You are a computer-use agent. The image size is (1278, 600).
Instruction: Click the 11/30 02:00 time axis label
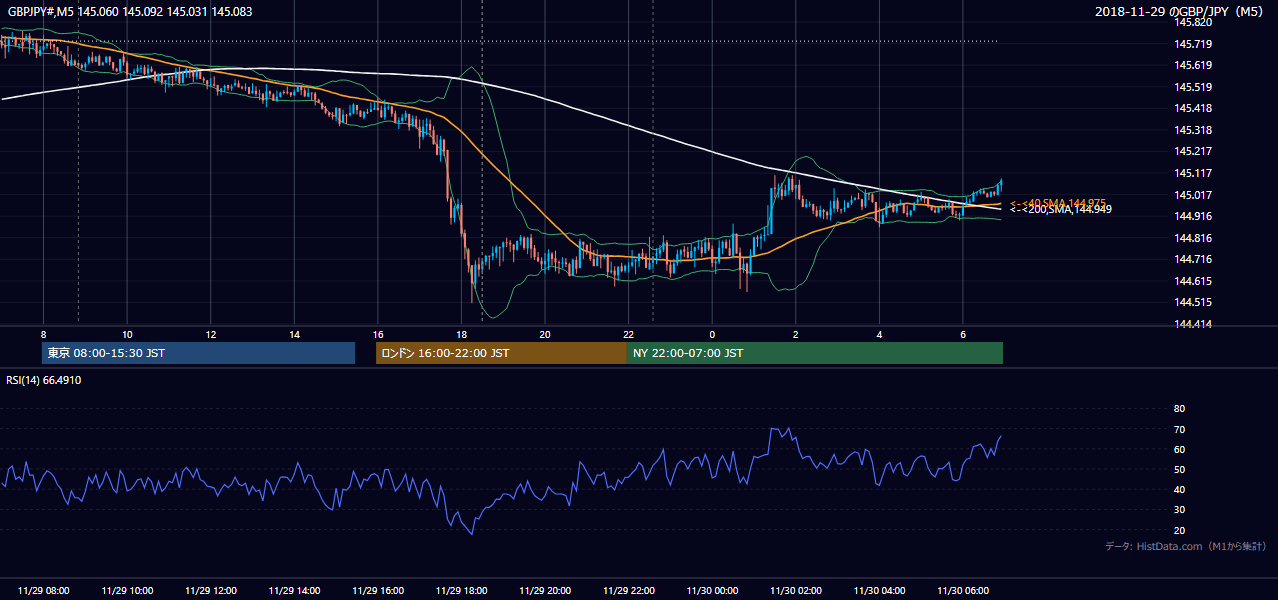[796, 590]
